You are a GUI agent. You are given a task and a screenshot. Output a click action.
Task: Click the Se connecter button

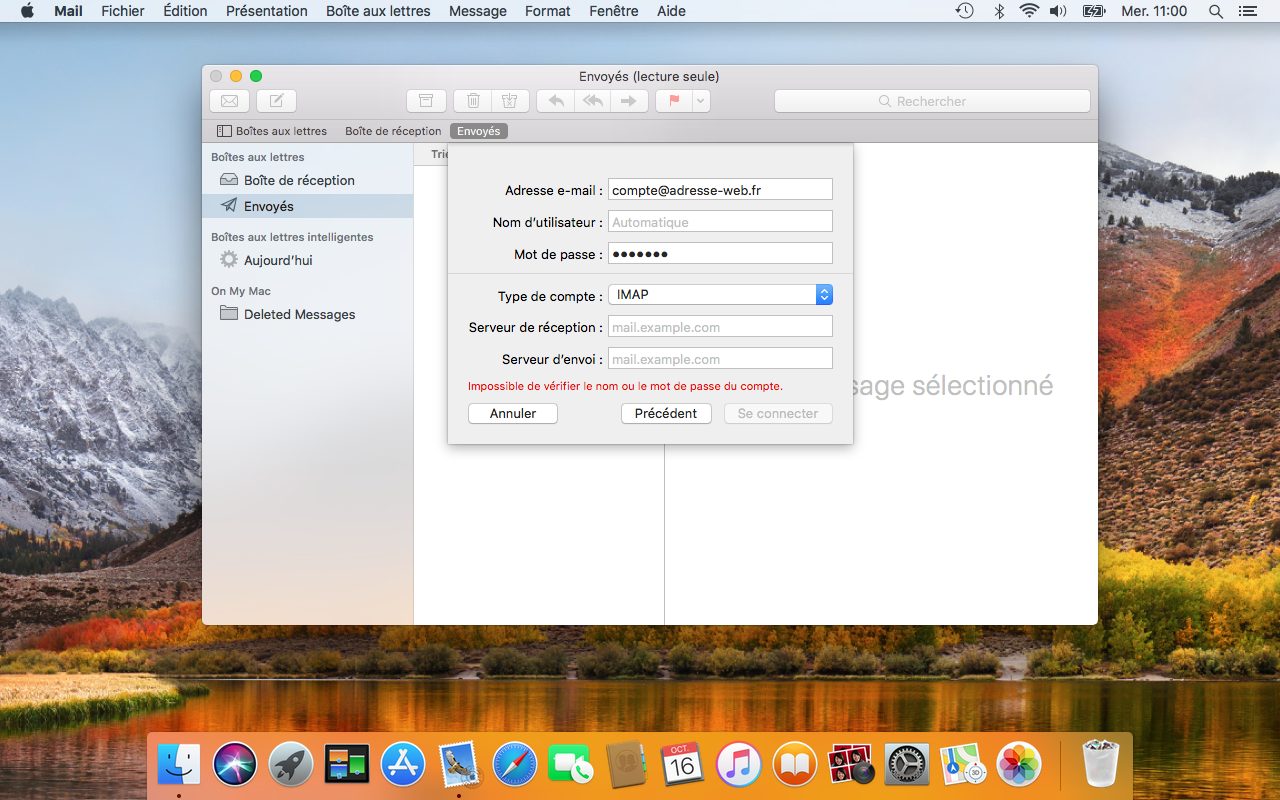click(x=778, y=413)
